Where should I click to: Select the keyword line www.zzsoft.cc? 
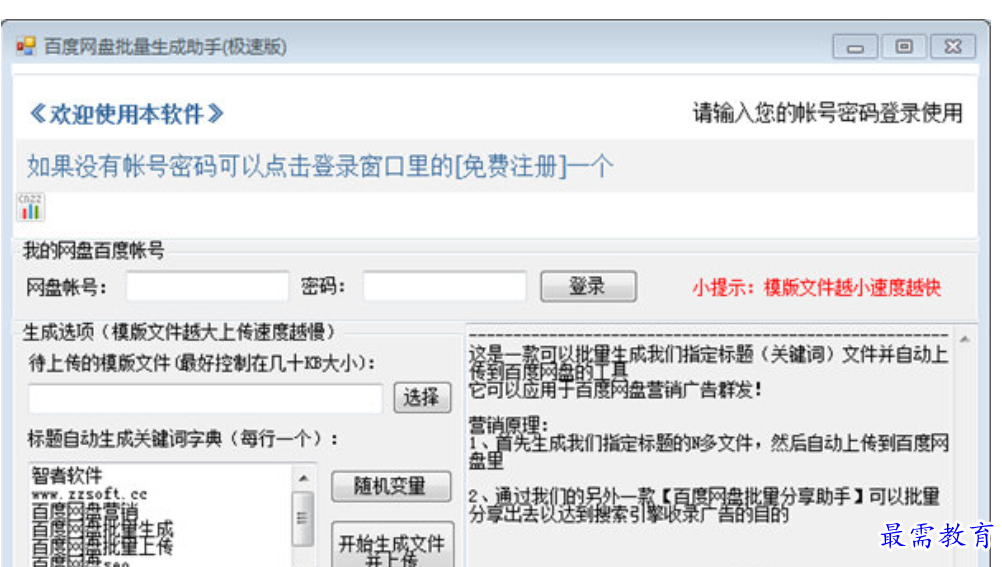point(89,494)
